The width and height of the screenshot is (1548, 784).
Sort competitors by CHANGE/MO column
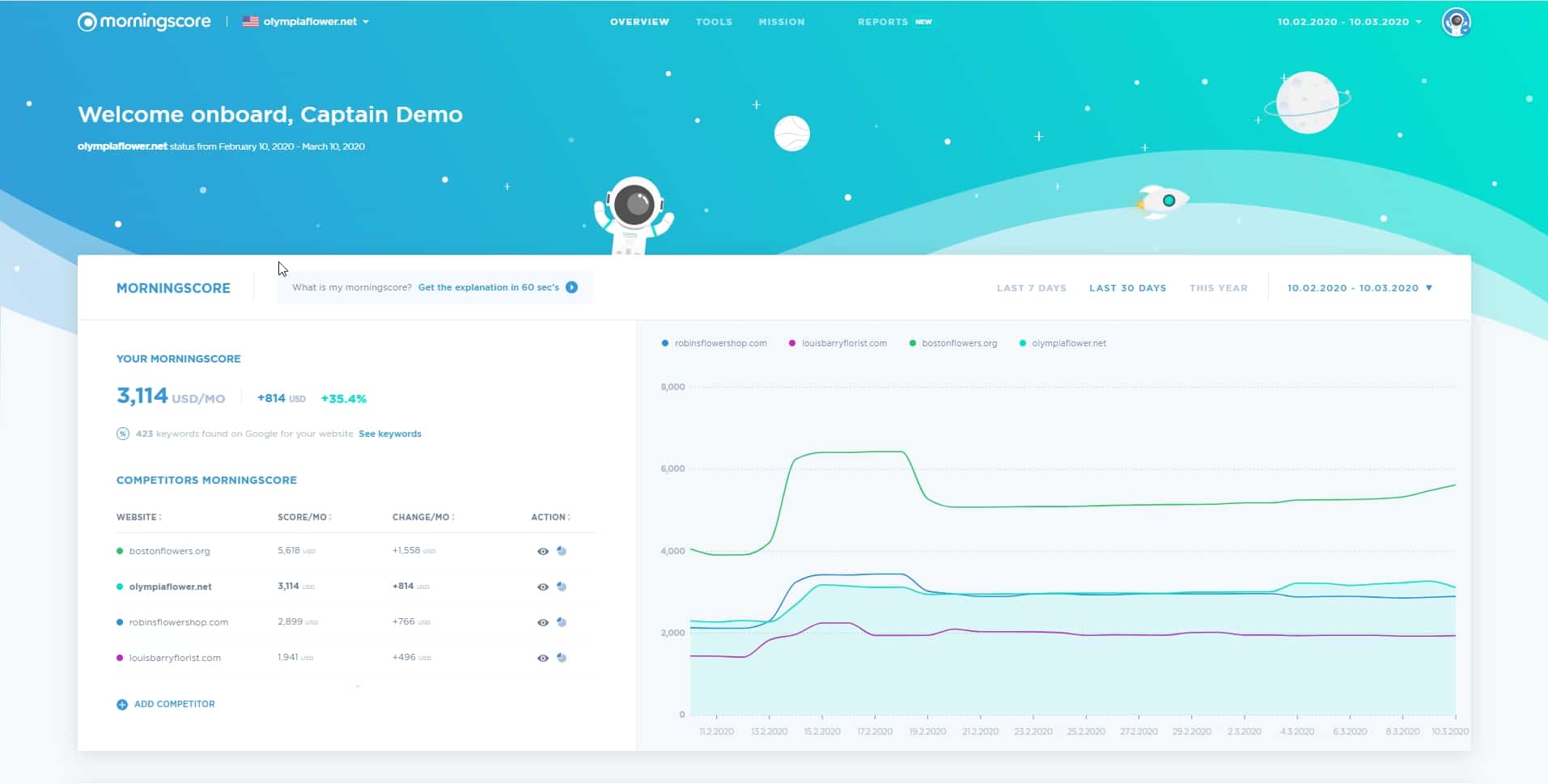(x=423, y=517)
